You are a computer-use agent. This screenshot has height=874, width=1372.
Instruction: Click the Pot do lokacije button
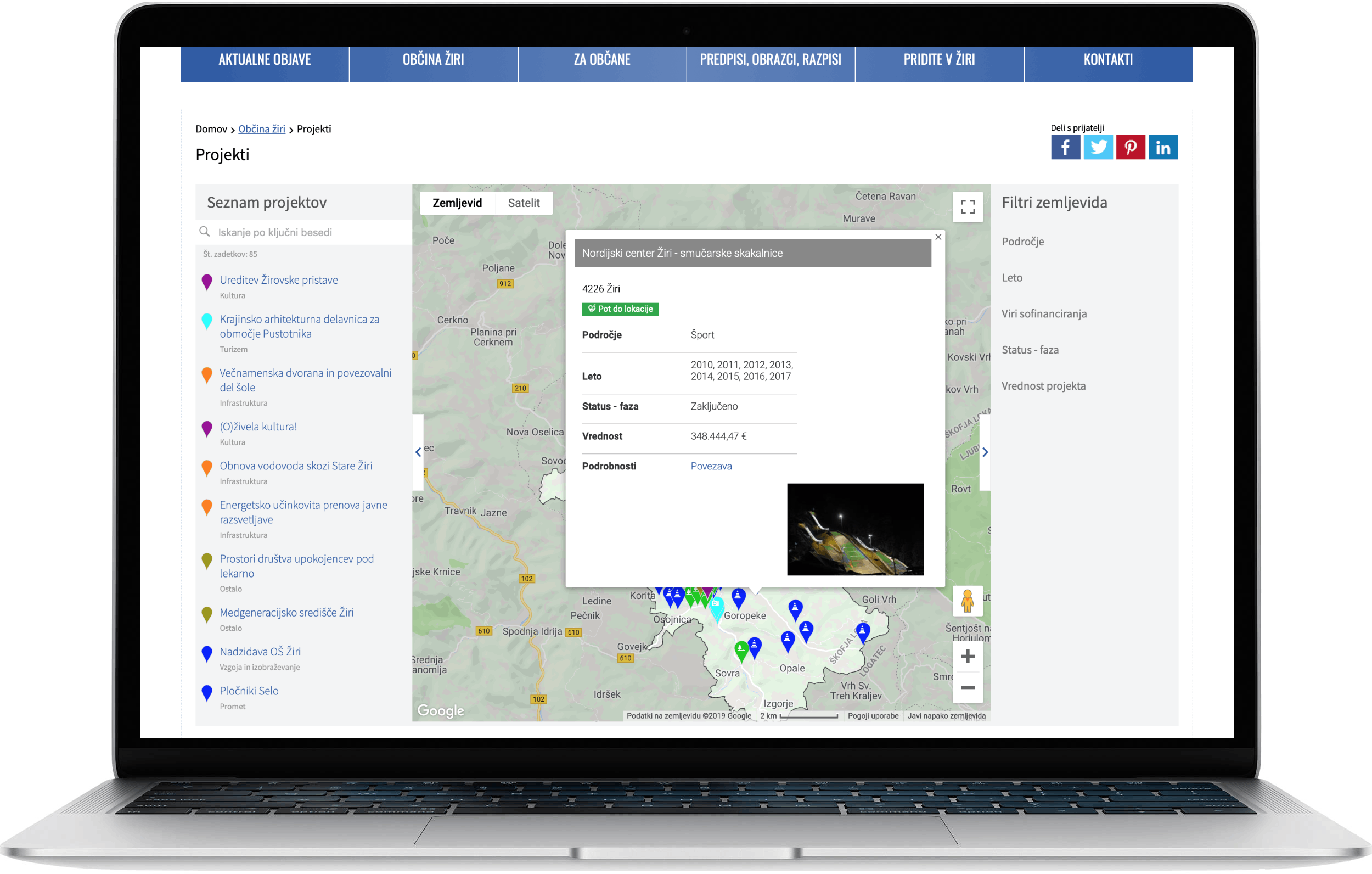620,309
